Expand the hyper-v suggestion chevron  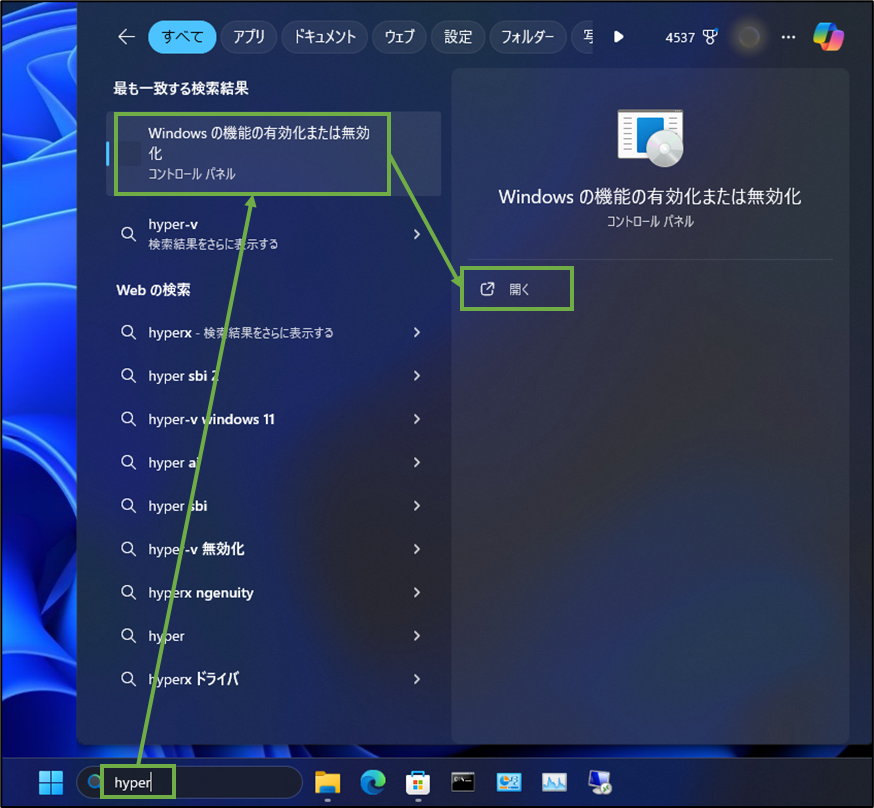point(417,234)
